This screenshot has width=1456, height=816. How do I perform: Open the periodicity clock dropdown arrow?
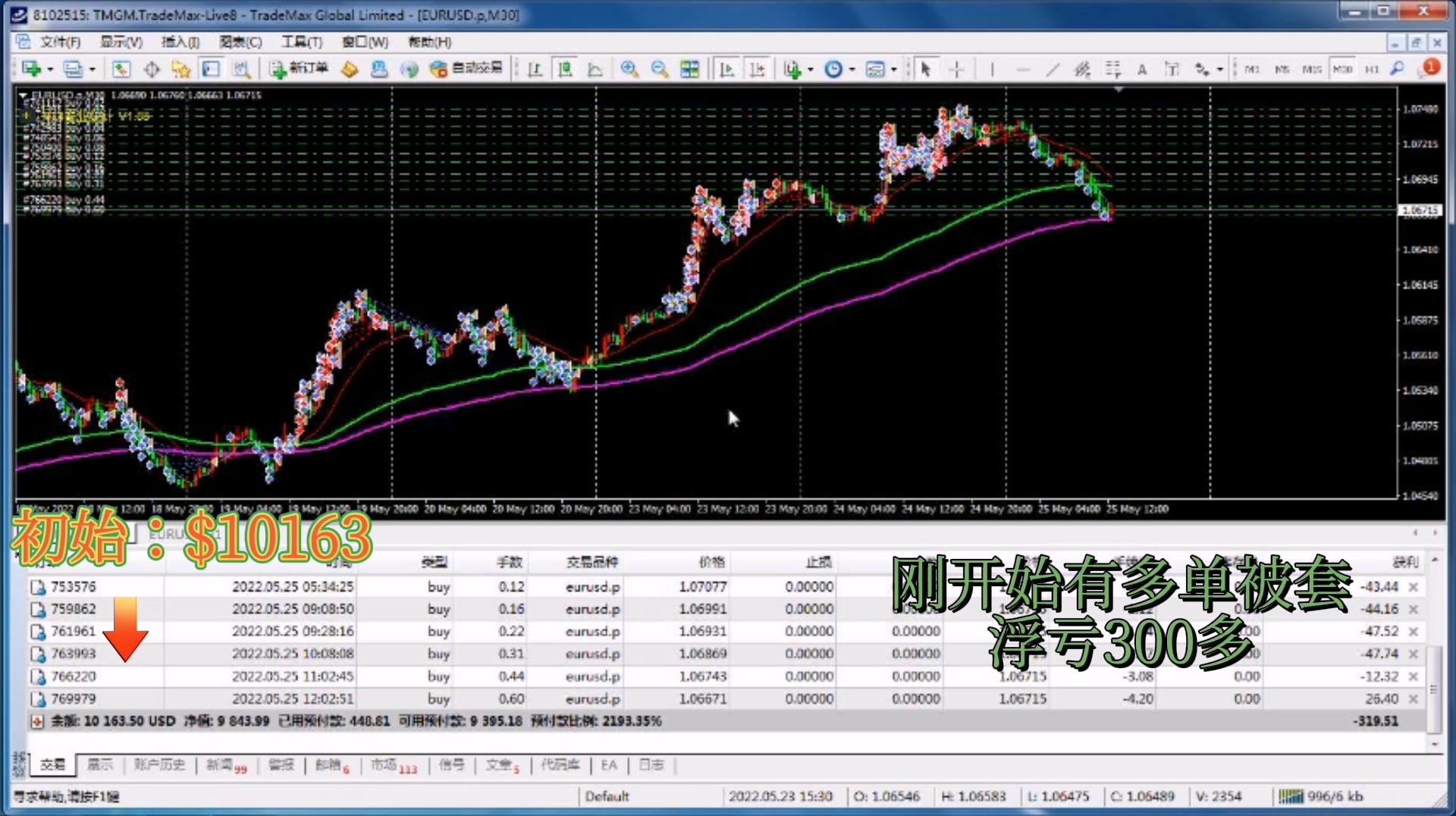point(852,70)
